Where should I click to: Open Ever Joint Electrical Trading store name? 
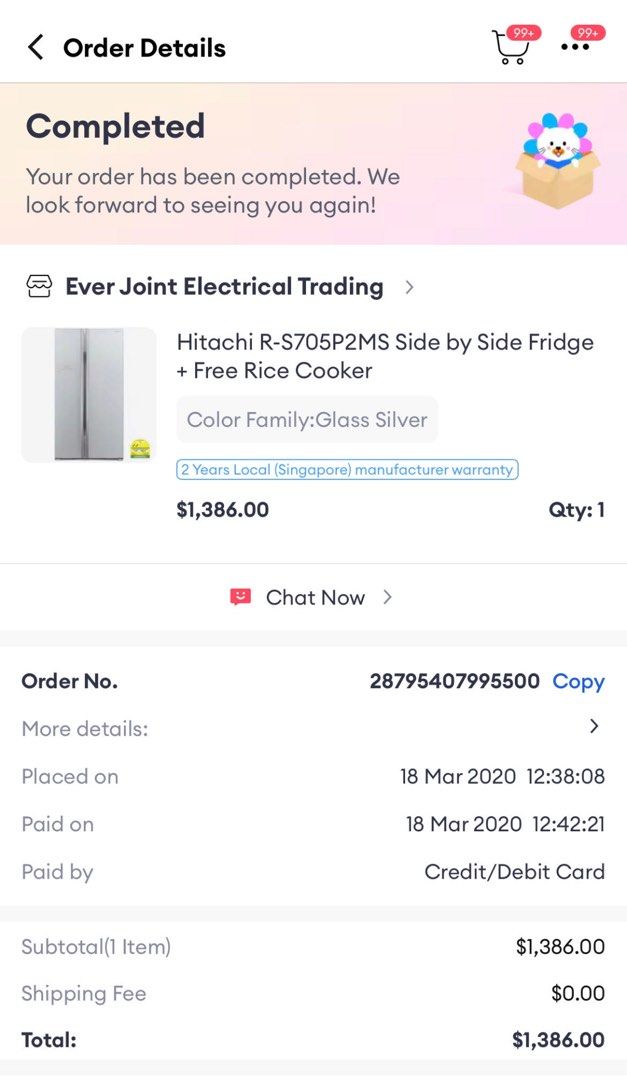pyautogui.click(x=224, y=286)
